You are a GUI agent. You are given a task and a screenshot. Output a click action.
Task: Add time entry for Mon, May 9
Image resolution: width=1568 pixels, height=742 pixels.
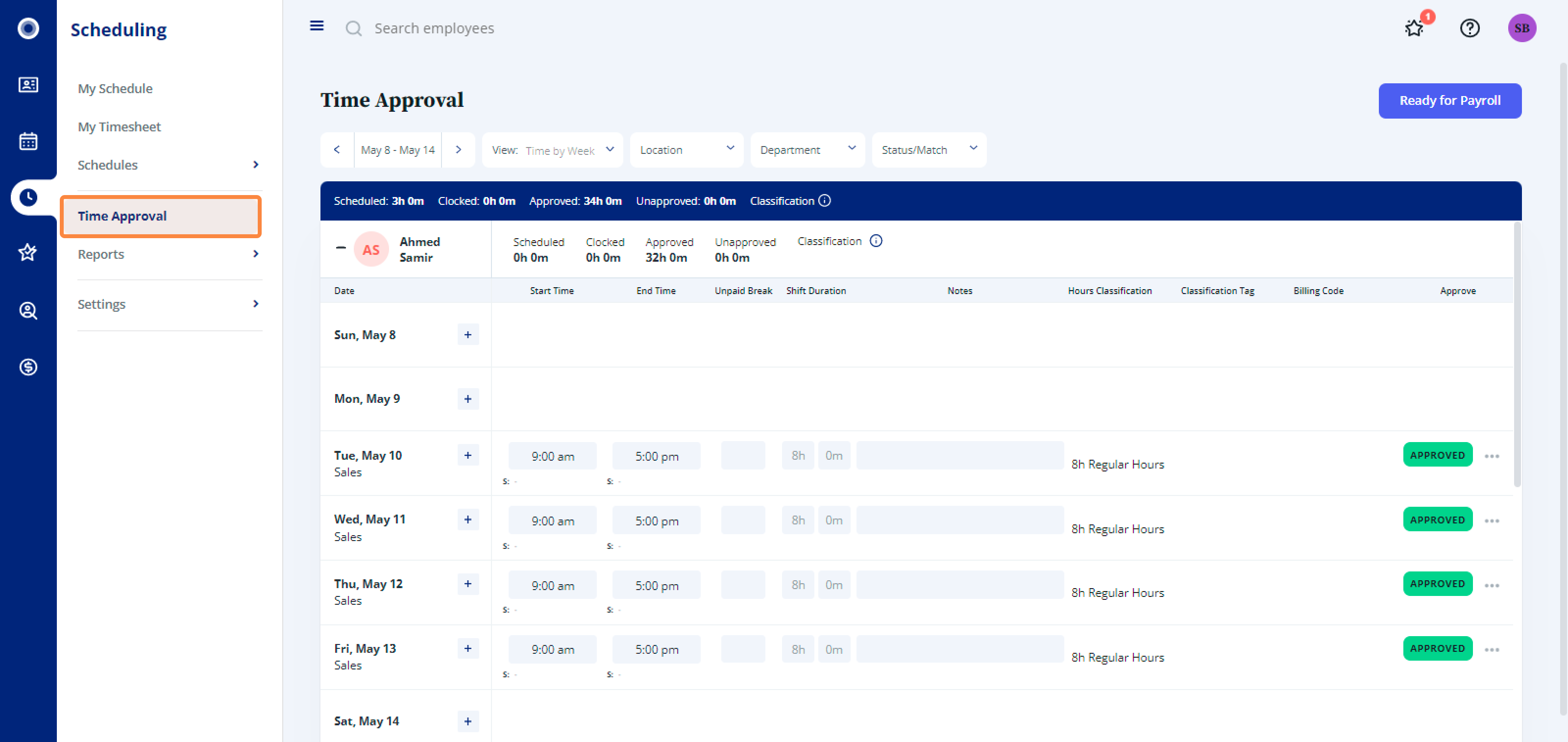[468, 399]
